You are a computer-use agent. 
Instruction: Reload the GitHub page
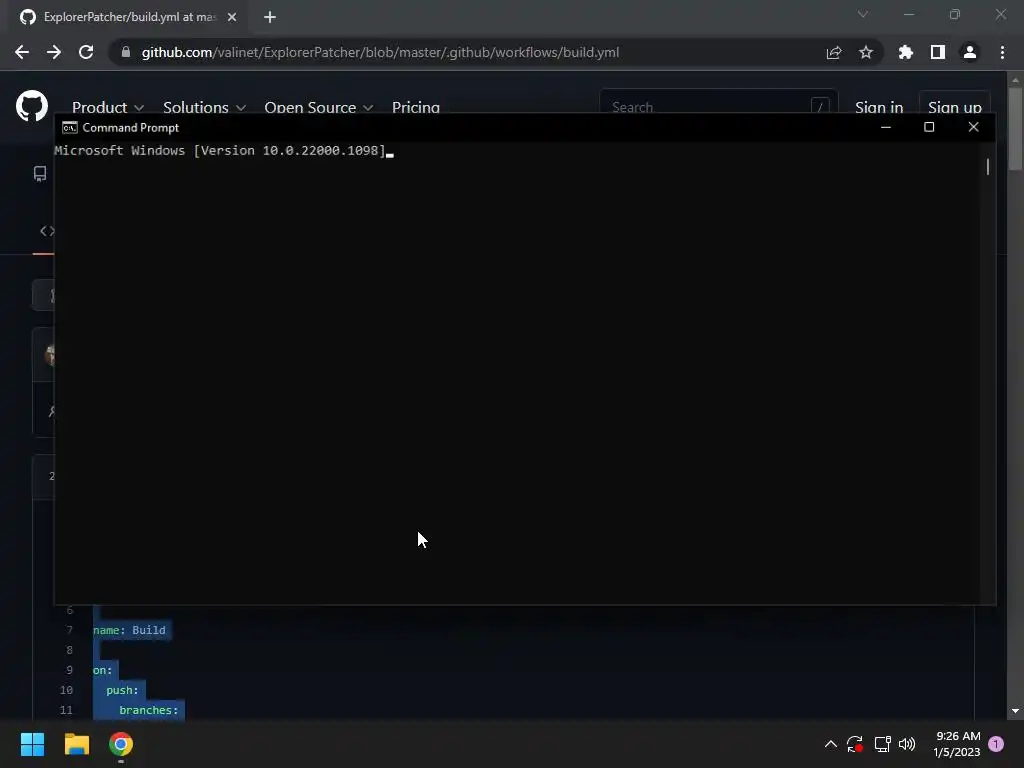point(86,52)
